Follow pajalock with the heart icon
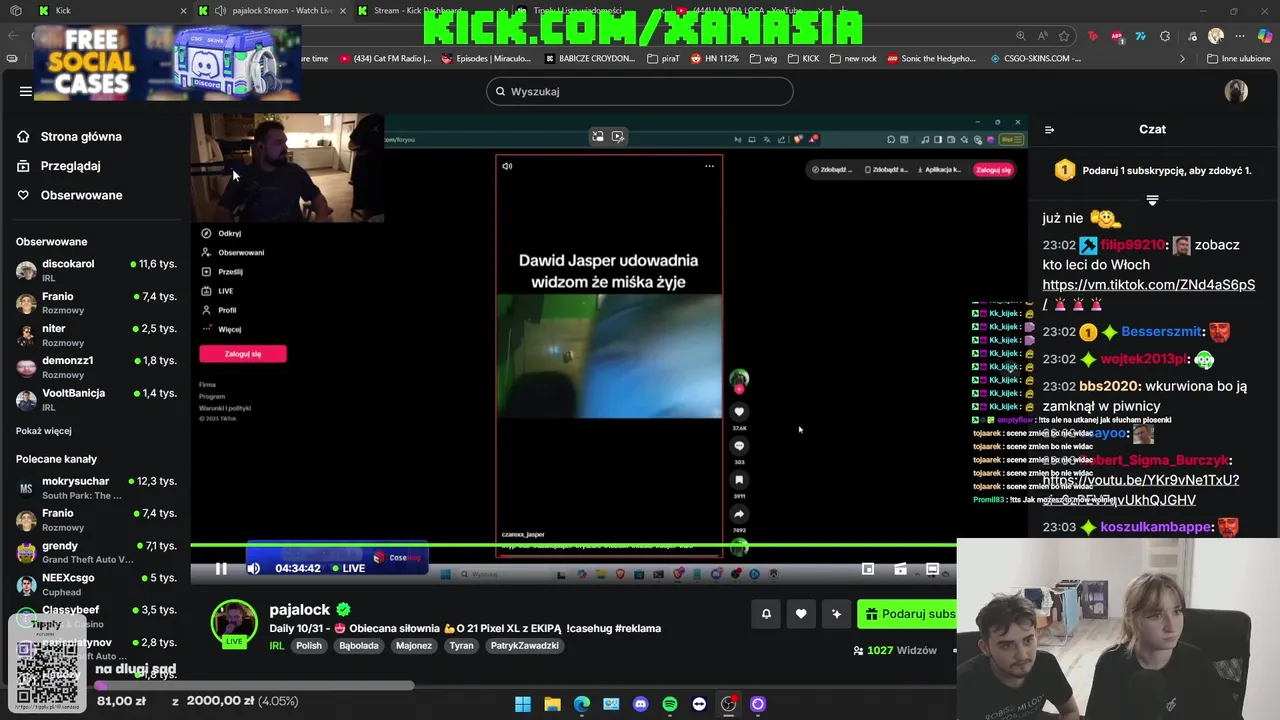Viewport: 1280px width, 720px height. pyautogui.click(x=801, y=614)
